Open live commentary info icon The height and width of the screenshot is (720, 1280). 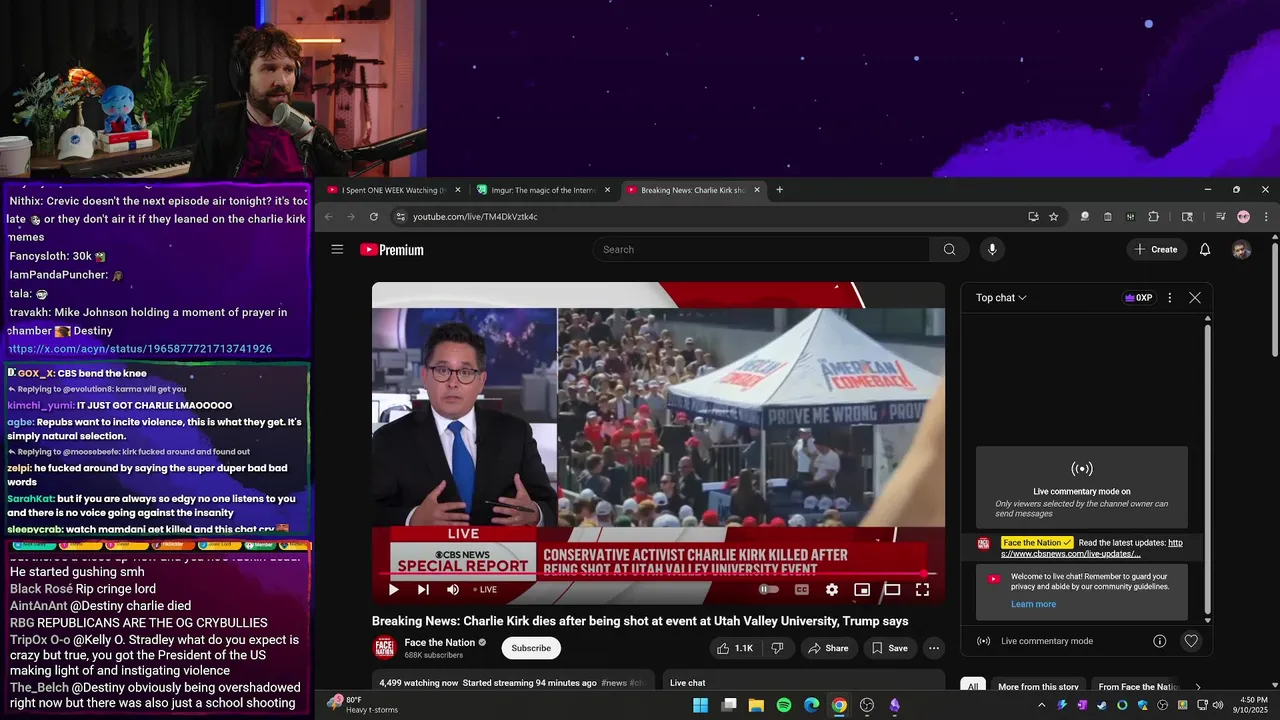(1160, 641)
